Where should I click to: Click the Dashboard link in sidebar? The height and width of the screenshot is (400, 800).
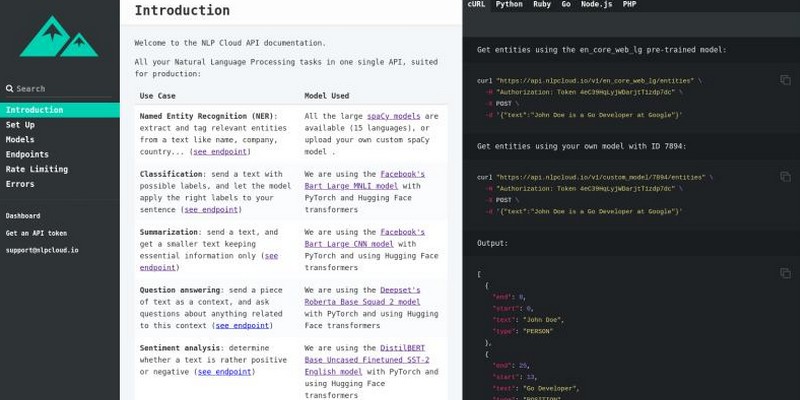click(x=23, y=216)
